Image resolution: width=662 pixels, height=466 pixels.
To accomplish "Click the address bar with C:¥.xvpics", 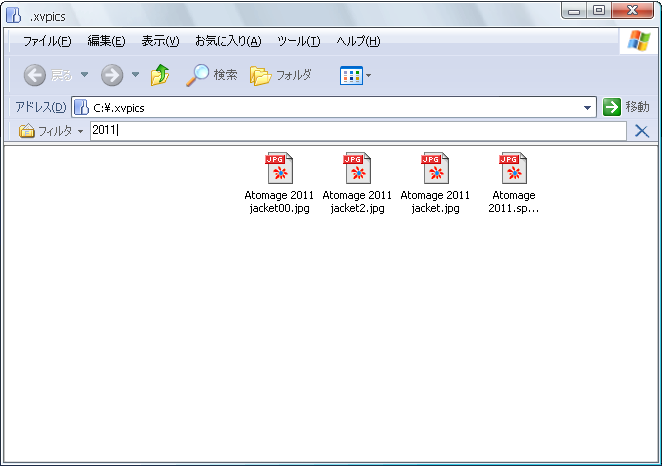I will [334, 108].
